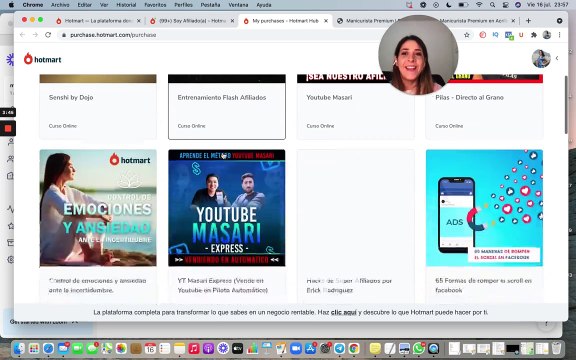Open Chrome's three-dot menu
The height and width of the screenshot is (360, 576).
point(559,35)
